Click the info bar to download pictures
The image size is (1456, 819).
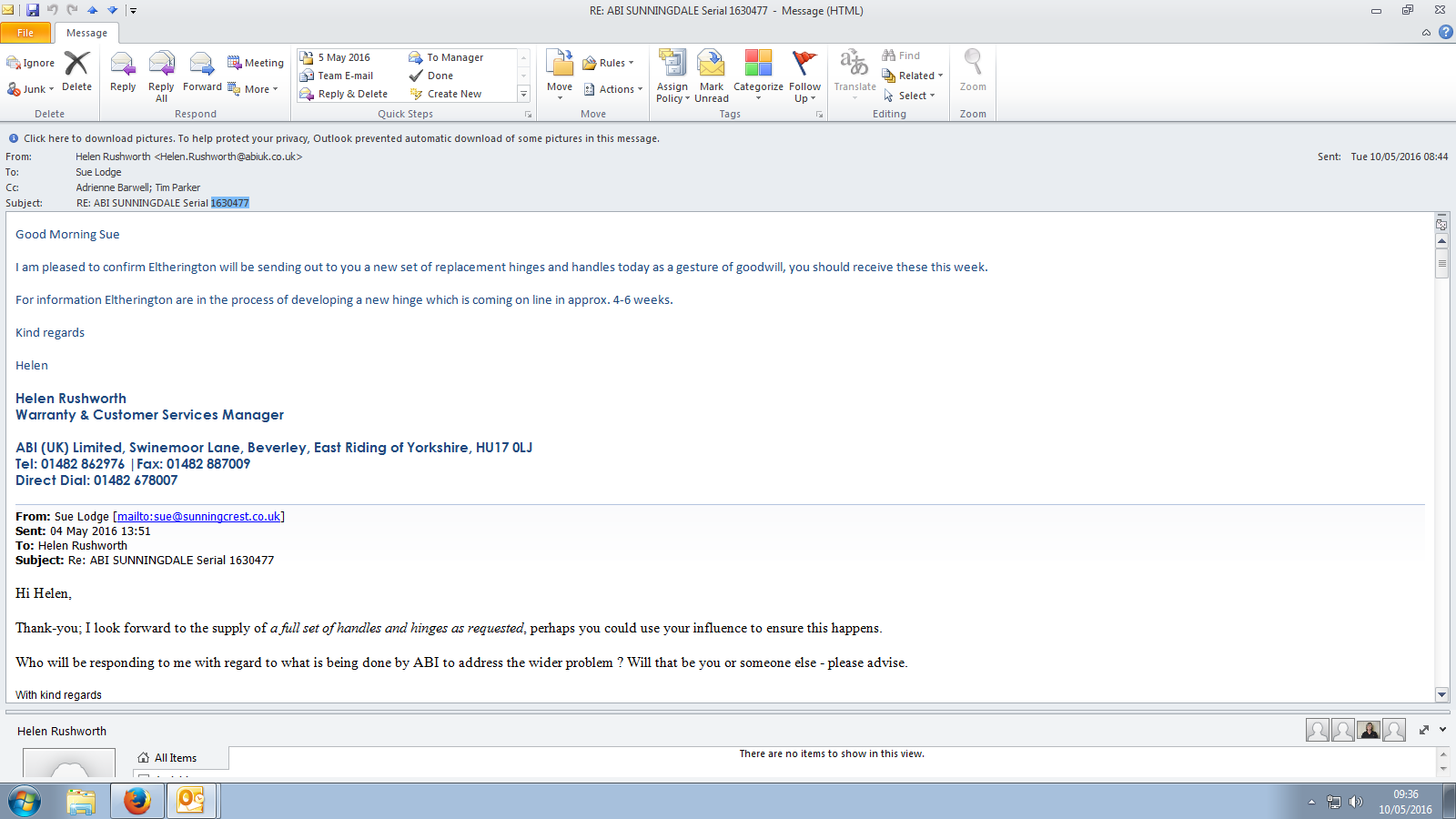tap(341, 138)
